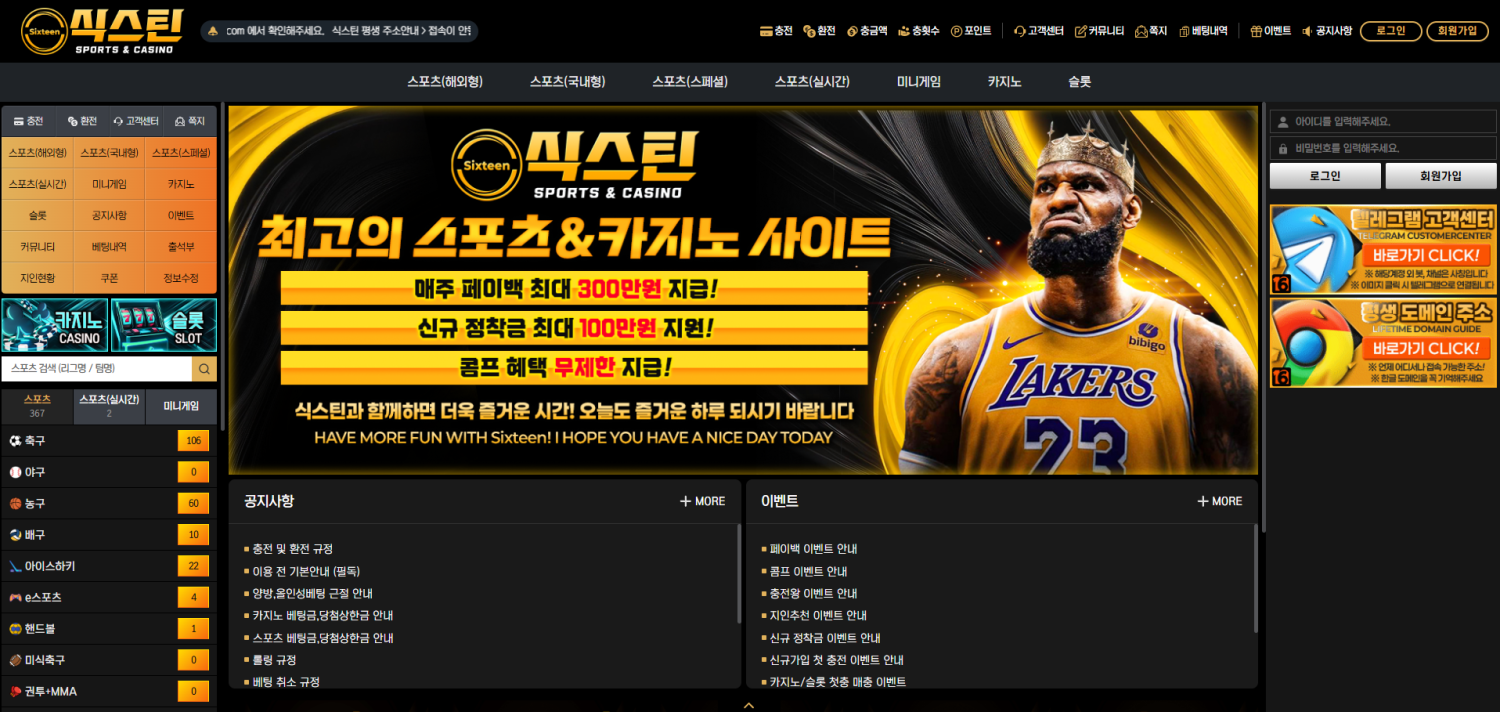This screenshot has height=712, width=1500.
Task: Select the 미니게임 tab in left sidebar
Action: [x=182, y=406]
